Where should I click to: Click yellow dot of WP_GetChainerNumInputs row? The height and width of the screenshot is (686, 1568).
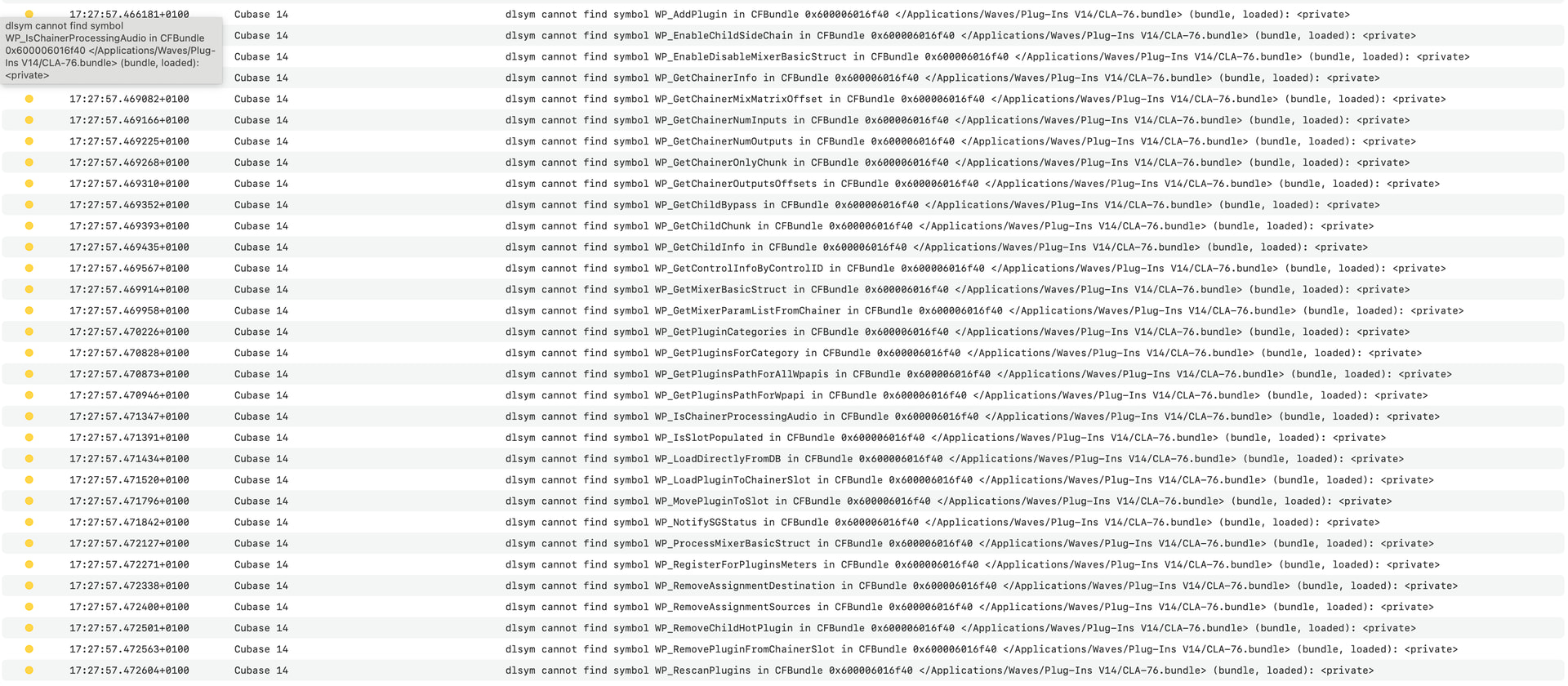(x=29, y=120)
